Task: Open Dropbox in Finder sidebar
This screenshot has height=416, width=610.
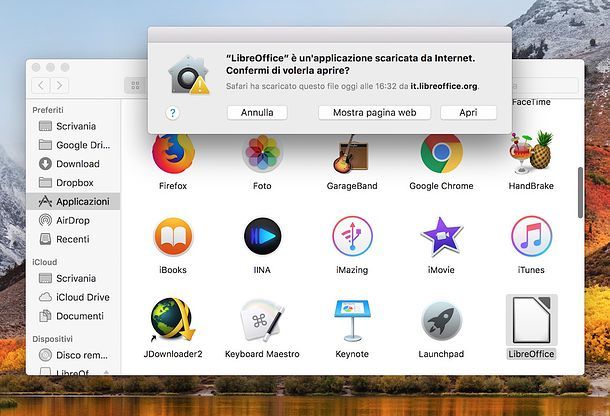Action: (x=73, y=183)
